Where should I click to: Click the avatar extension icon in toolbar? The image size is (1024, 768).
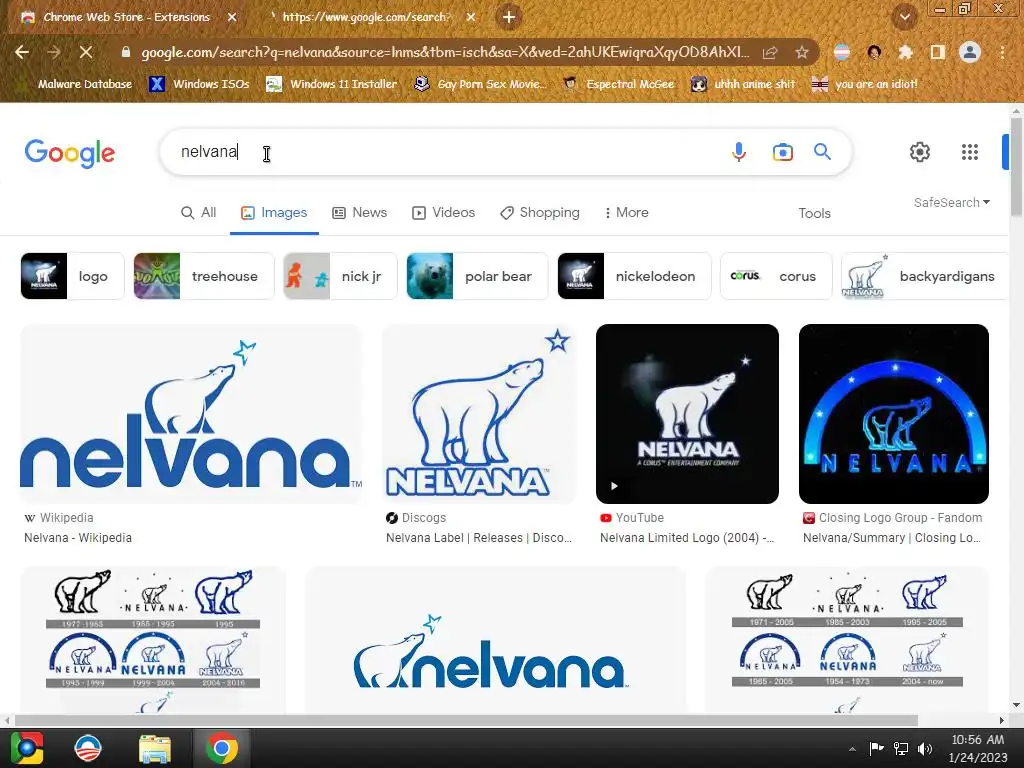coord(874,52)
